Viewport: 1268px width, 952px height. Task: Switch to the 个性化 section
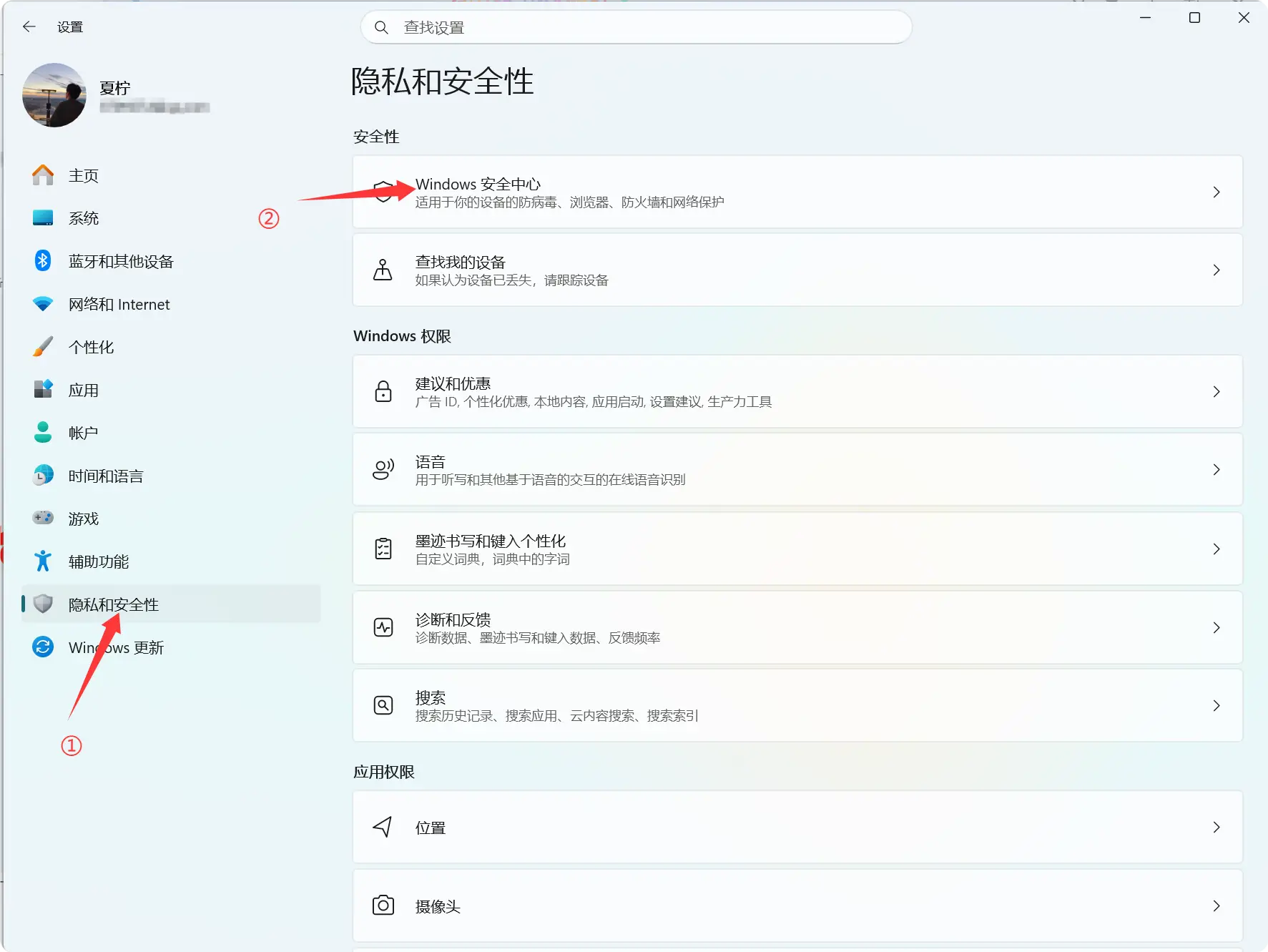pos(91,347)
